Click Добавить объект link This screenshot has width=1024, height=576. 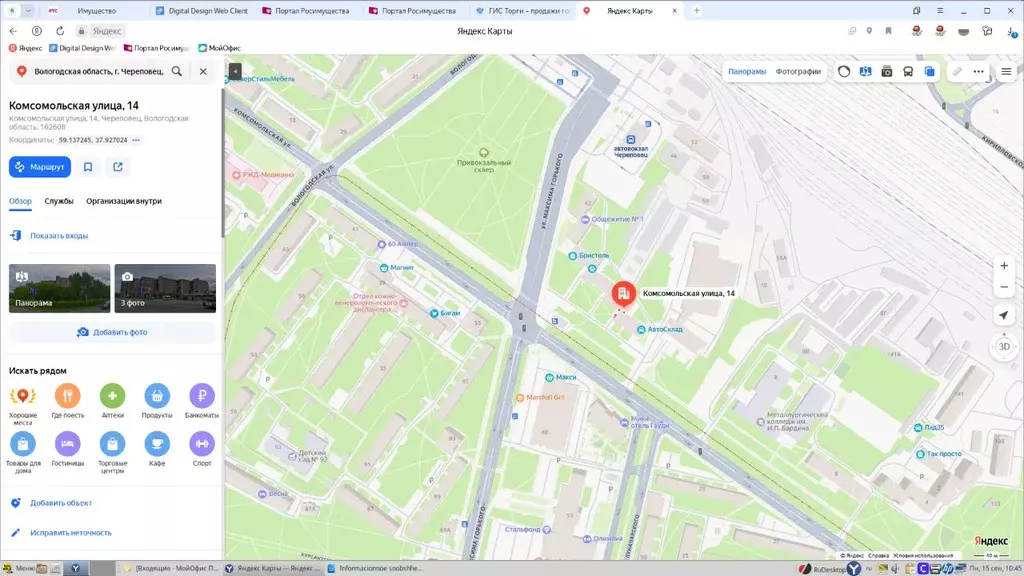[x=61, y=503]
